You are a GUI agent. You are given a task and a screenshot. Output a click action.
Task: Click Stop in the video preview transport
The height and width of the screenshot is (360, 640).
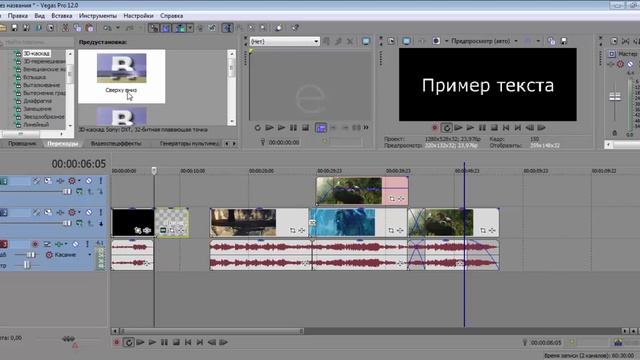pos(494,128)
